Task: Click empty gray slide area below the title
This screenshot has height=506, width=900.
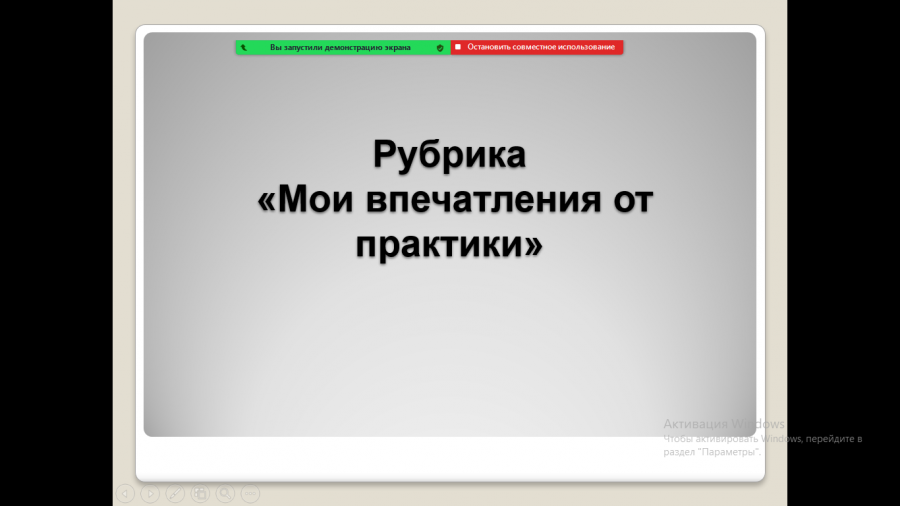Action: pyautogui.click(x=449, y=356)
